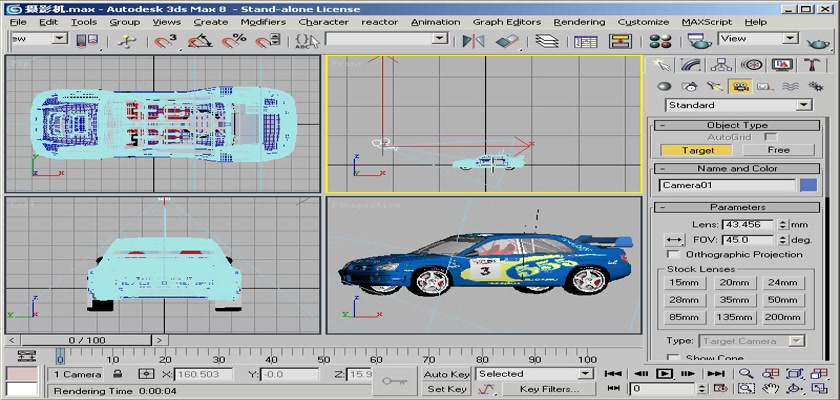The height and width of the screenshot is (400, 840).
Task: Open the Layer Manager icon
Action: [546, 41]
